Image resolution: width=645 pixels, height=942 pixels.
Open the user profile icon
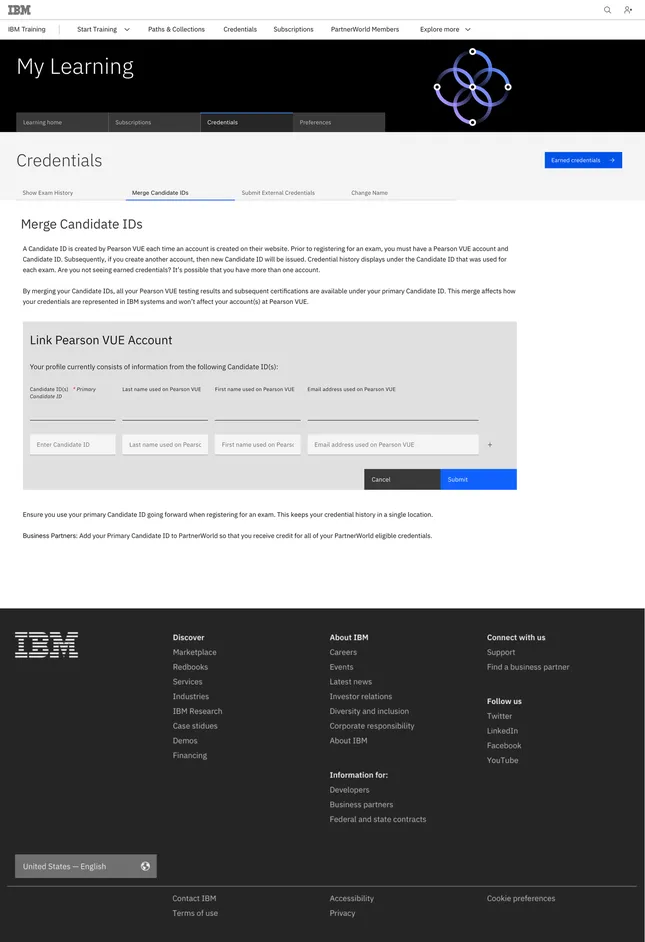coord(628,10)
